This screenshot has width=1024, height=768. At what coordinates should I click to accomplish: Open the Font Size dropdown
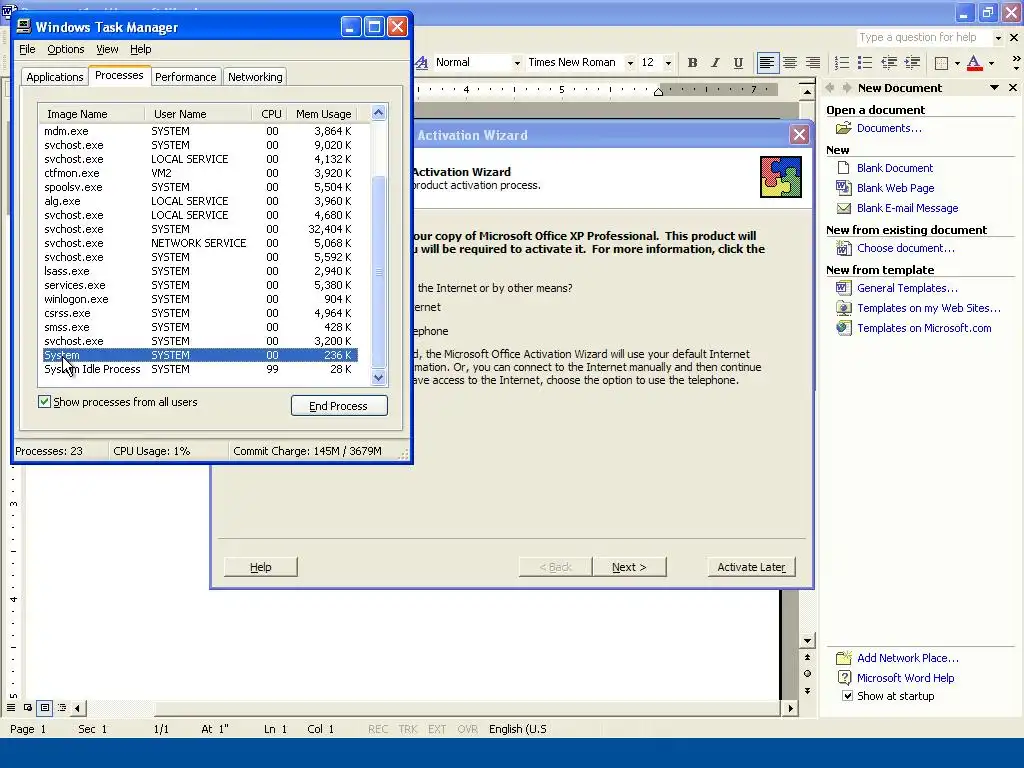point(667,63)
